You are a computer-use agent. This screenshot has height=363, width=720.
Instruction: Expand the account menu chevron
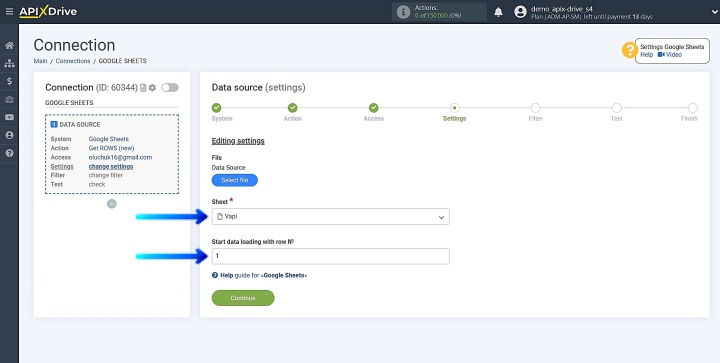[714, 12]
